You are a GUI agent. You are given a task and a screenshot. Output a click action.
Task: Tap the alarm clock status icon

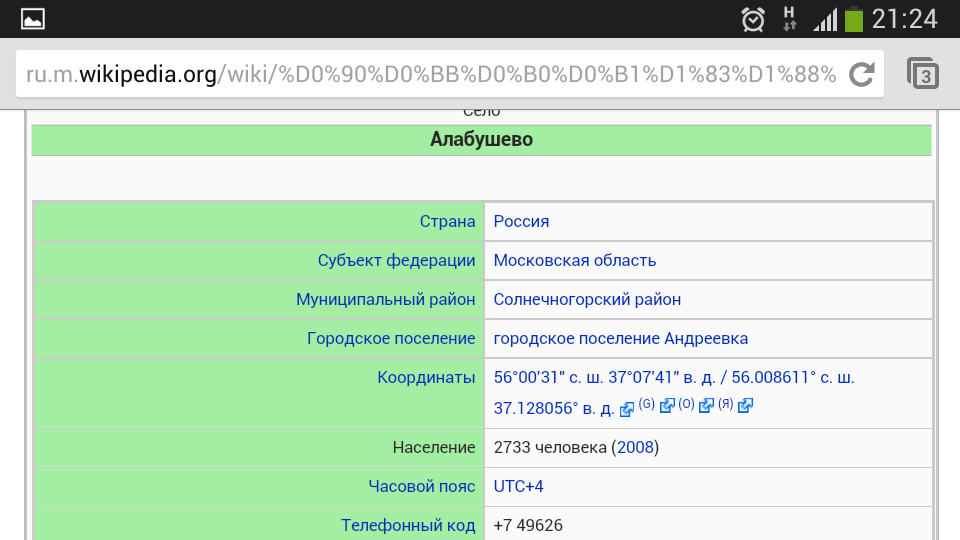(753, 19)
